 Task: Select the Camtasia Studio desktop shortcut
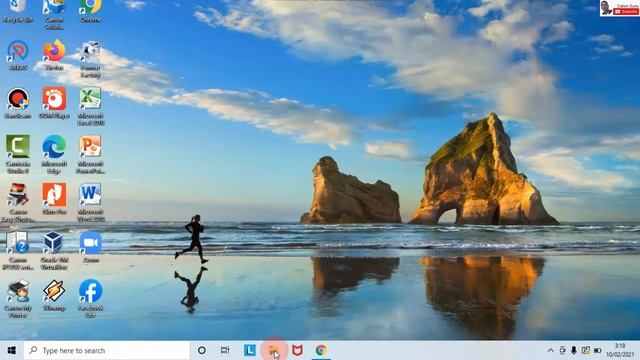coord(18,155)
